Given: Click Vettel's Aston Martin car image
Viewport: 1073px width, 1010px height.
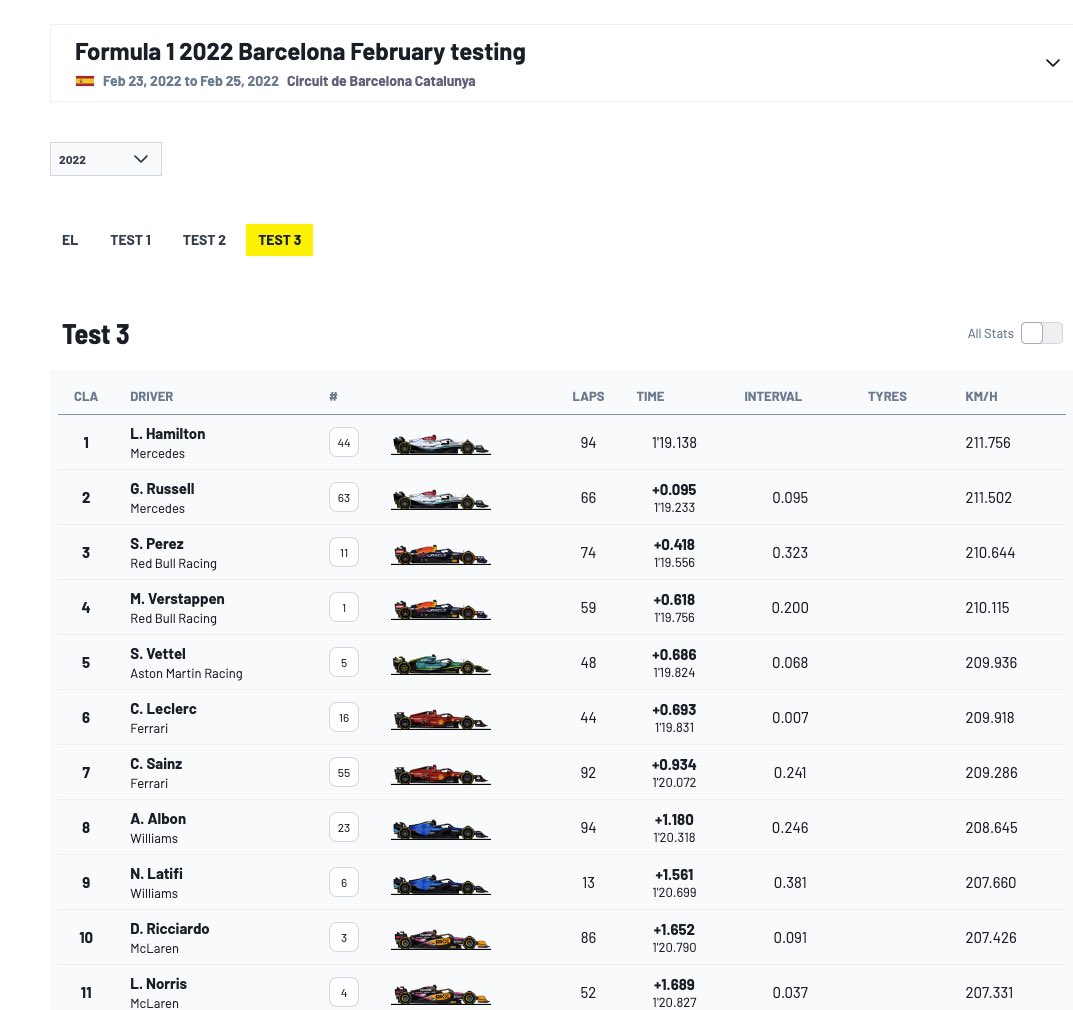Looking at the screenshot, I should point(441,664).
